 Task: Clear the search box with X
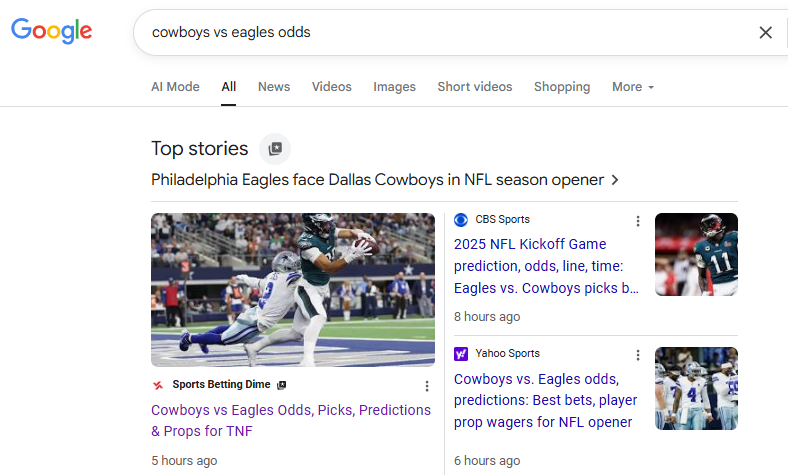click(x=765, y=33)
